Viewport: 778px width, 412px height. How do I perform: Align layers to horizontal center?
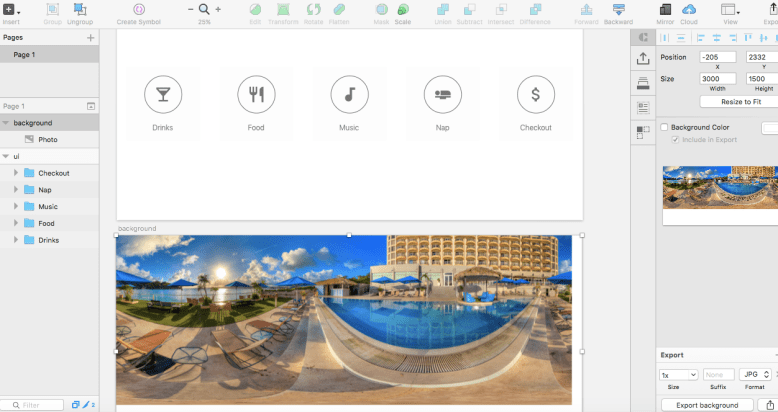(716, 38)
